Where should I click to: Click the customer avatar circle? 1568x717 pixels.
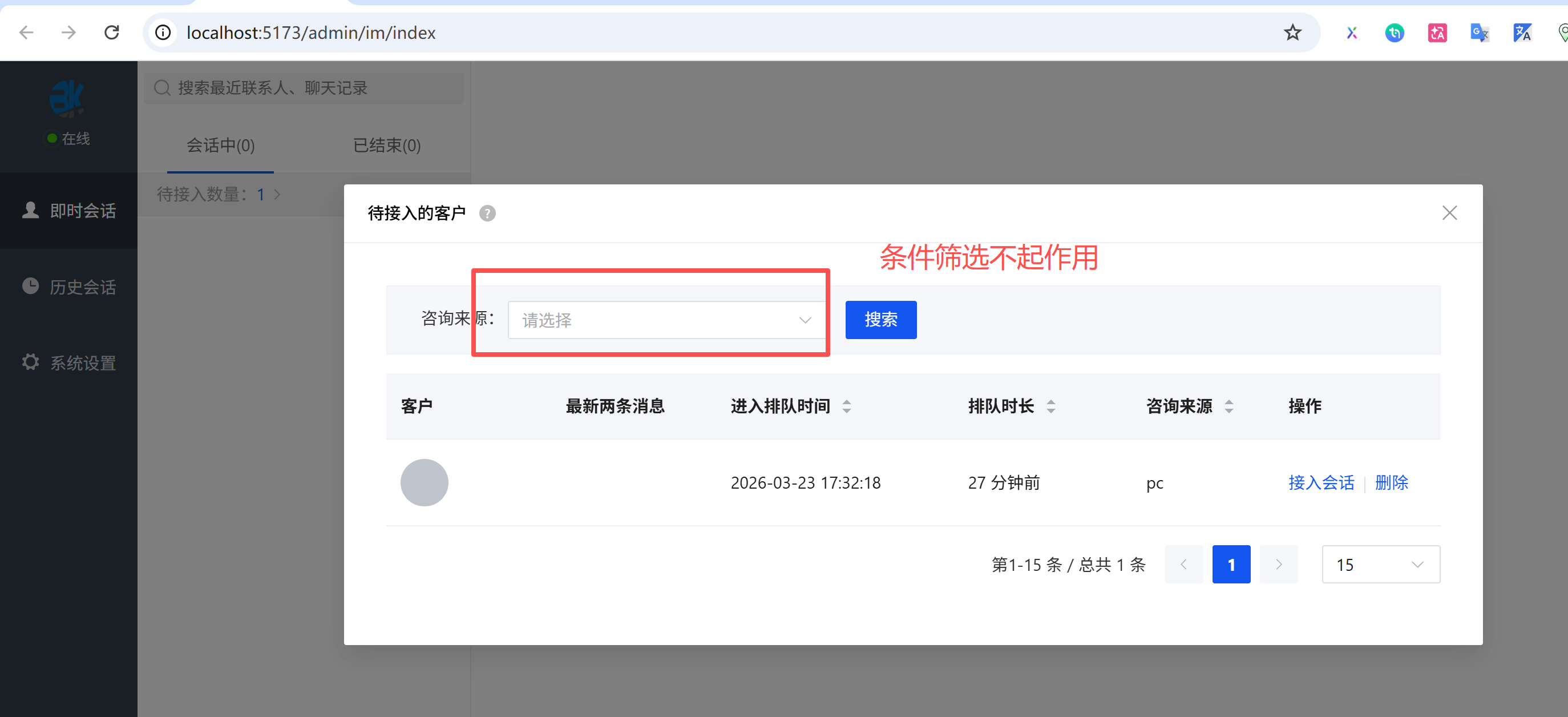pos(425,482)
